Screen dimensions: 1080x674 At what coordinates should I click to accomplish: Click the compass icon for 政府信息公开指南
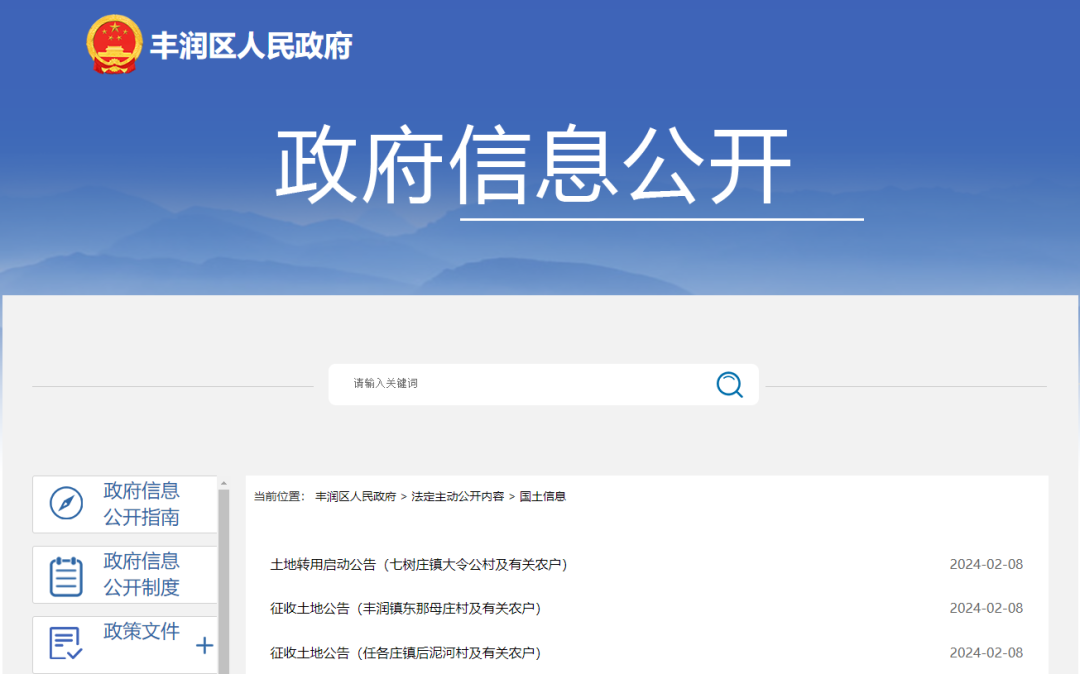tap(66, 503)
